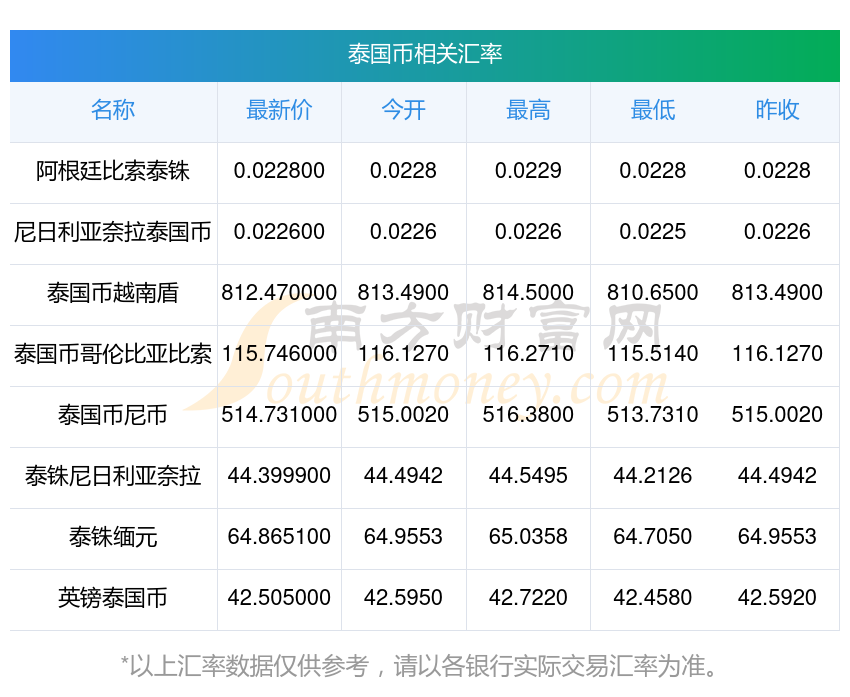Open the 尼日利亚奈拉泰国币 row name

[113, 232]
